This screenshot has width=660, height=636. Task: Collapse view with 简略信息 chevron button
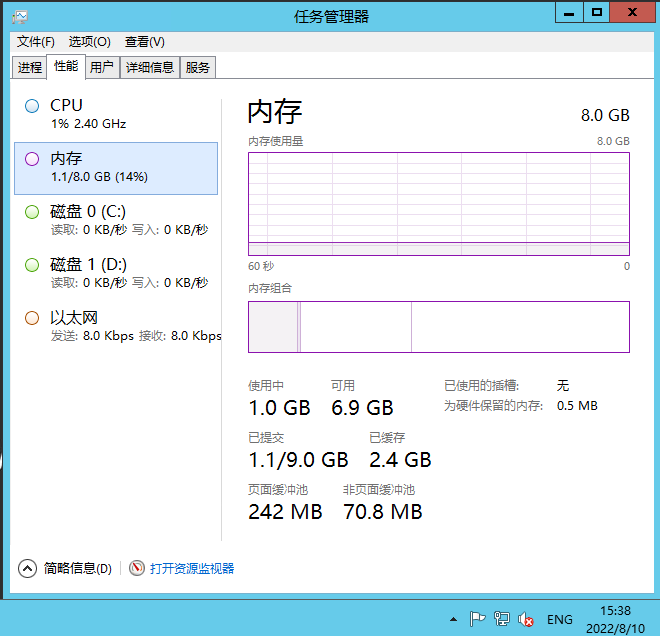tap(28, 568)
